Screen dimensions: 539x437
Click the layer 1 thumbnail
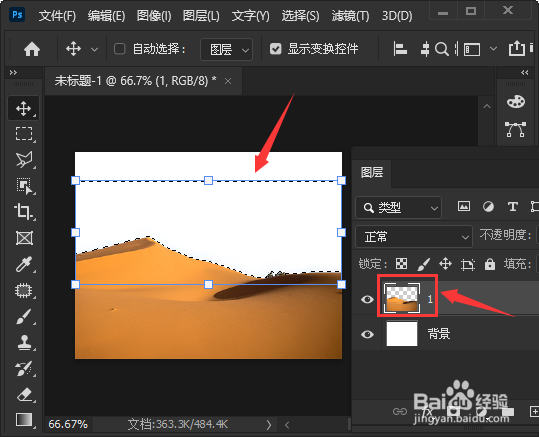[x=402, y=298]
